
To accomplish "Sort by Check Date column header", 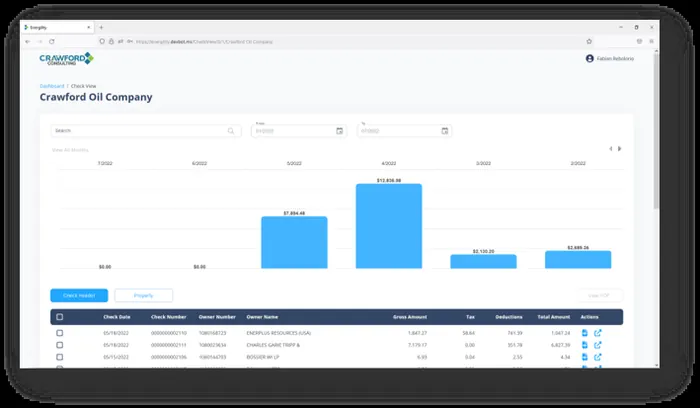I will (x=117, y=317).
